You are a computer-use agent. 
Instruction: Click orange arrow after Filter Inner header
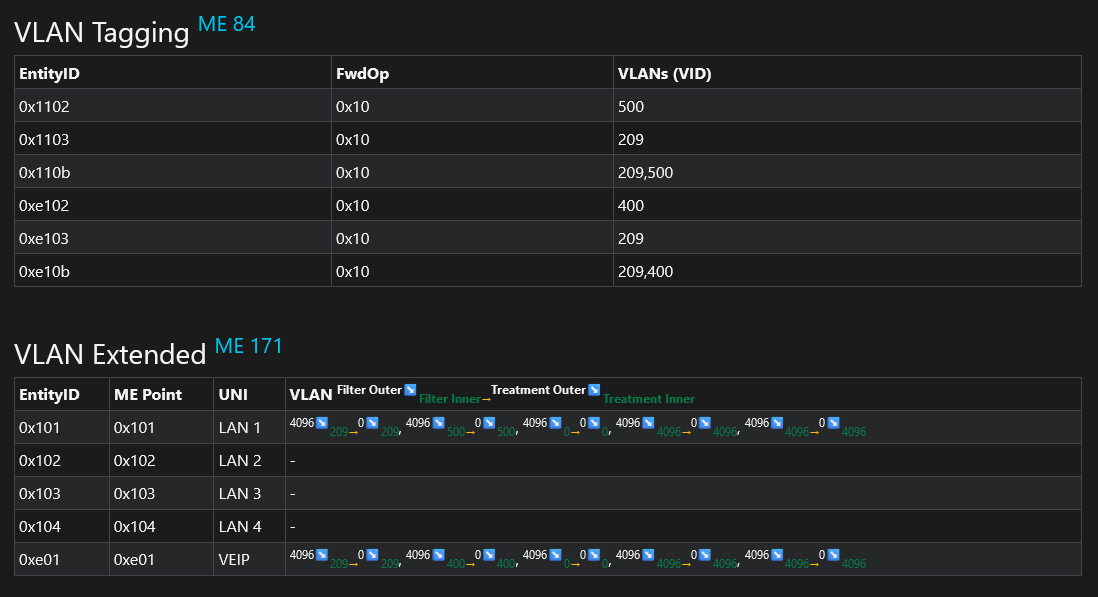click(486, 400)
